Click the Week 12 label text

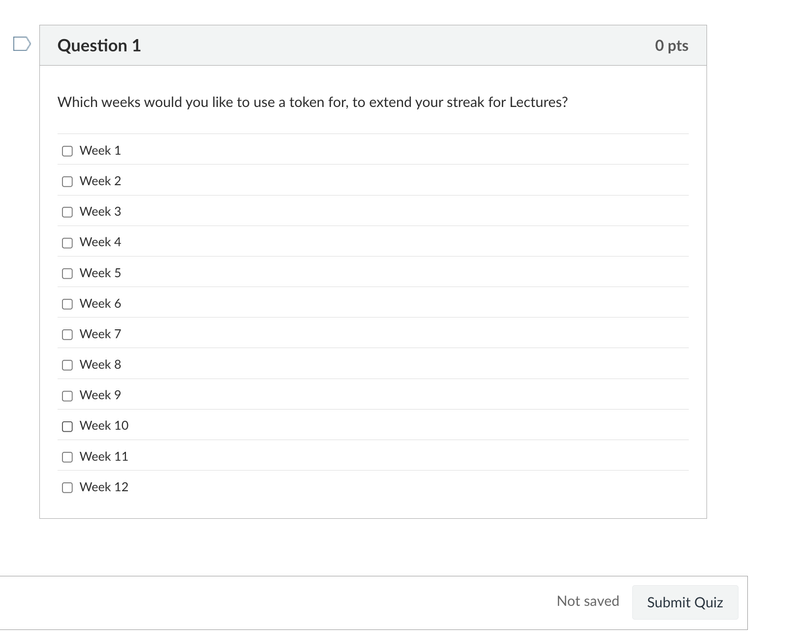[x=104, y=487]
